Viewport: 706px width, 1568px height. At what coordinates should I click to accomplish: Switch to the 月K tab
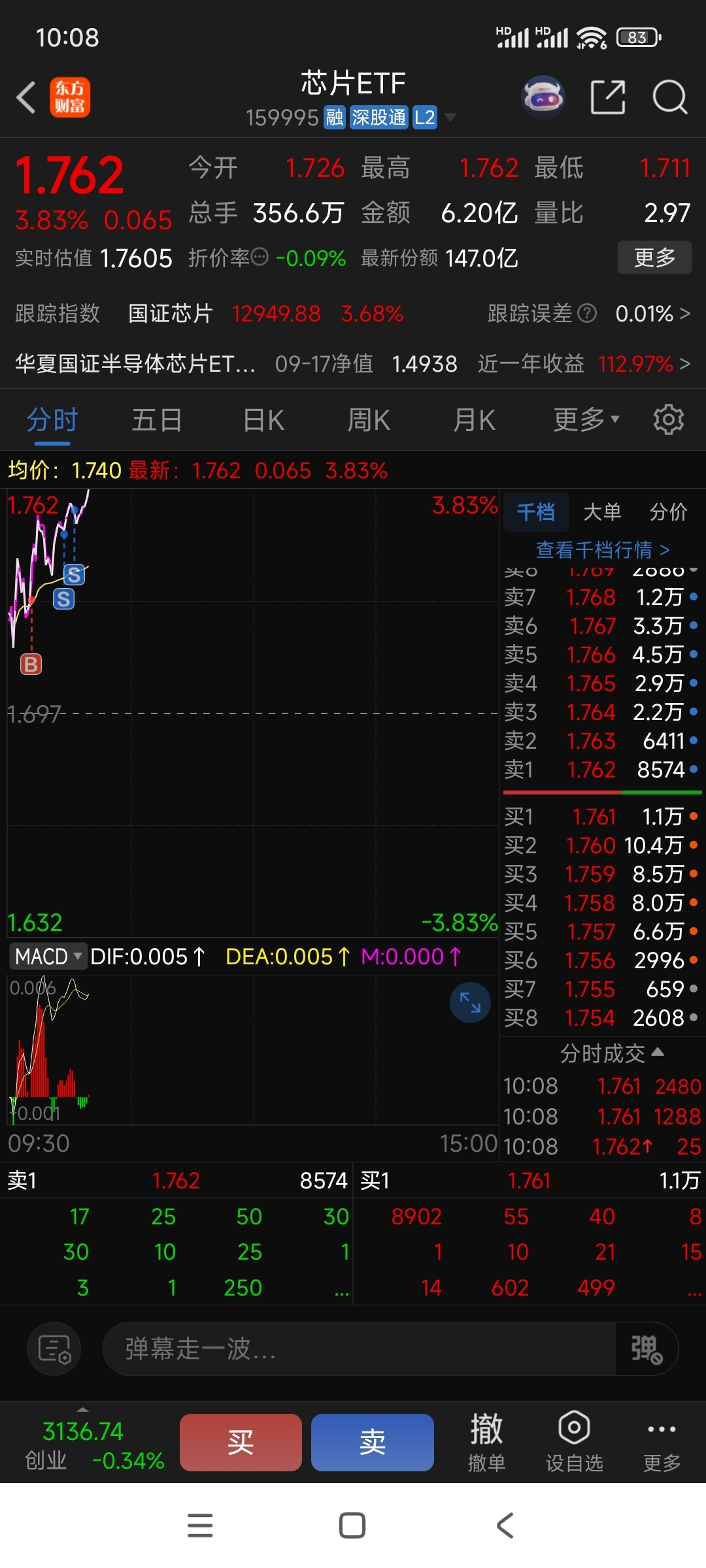(475, 419)
